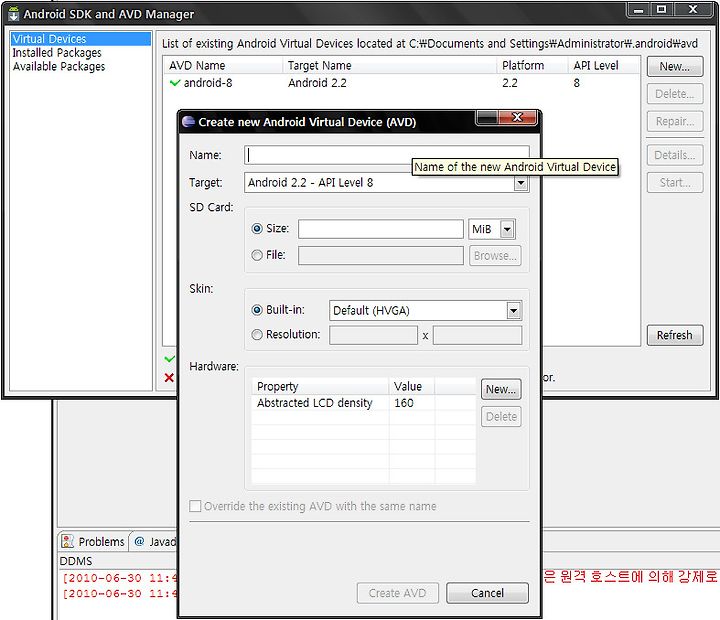Image resolution: width=720 pixels, height=620 pixels.
Task: Open the MiB size unit dropdown
Action: click(507, 229)
